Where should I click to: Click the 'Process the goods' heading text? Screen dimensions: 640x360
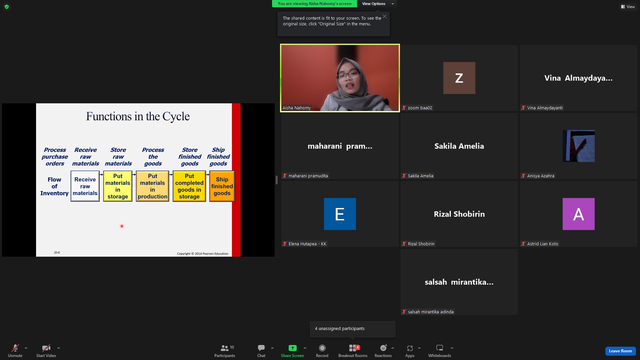click(153, 157)
